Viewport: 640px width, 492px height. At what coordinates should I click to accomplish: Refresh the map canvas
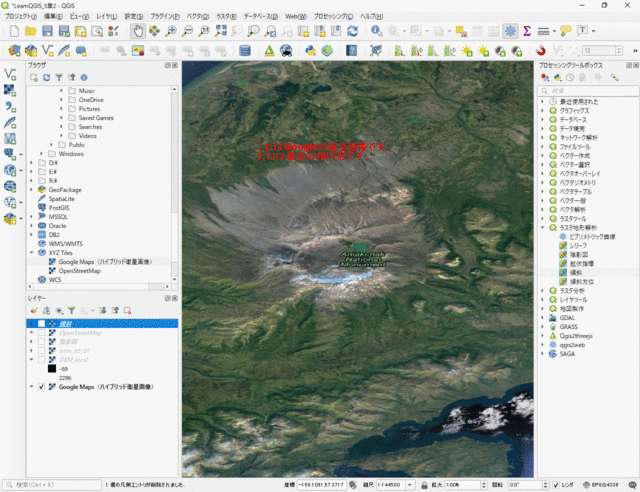(353, 31)
